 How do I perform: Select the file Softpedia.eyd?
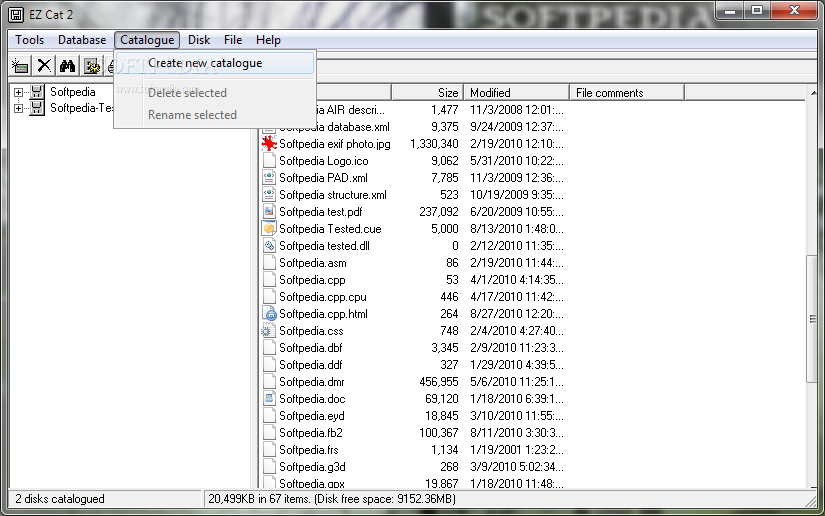pos(311,416)
